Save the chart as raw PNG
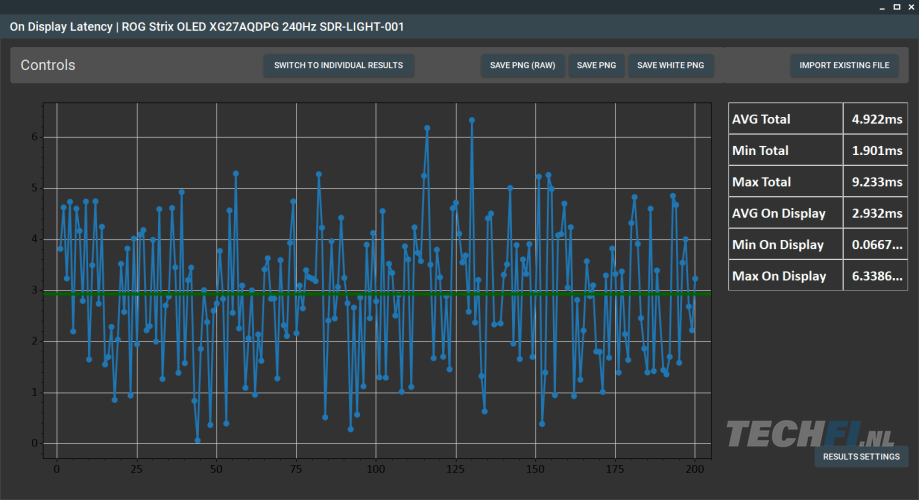 (522, 65)
